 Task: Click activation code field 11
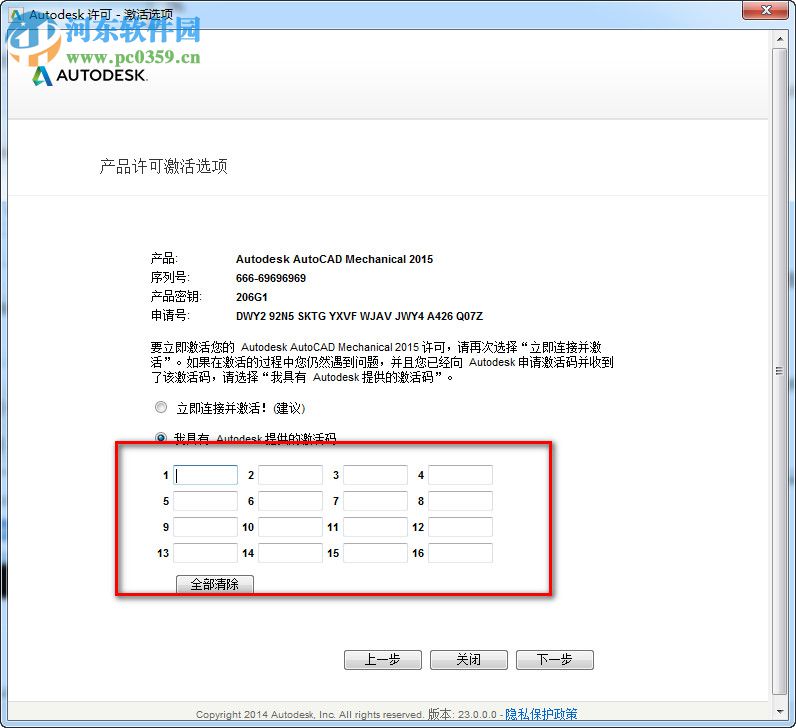click(x=375, y=527)
